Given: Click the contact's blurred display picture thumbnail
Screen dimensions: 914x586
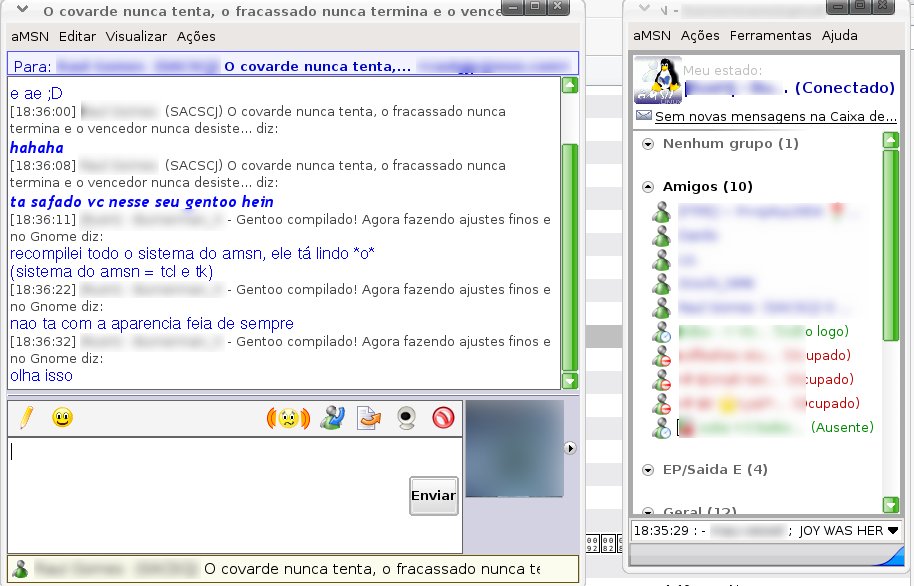Looking at the screenshot, I should pyautogui.click(x=515, y=448).
